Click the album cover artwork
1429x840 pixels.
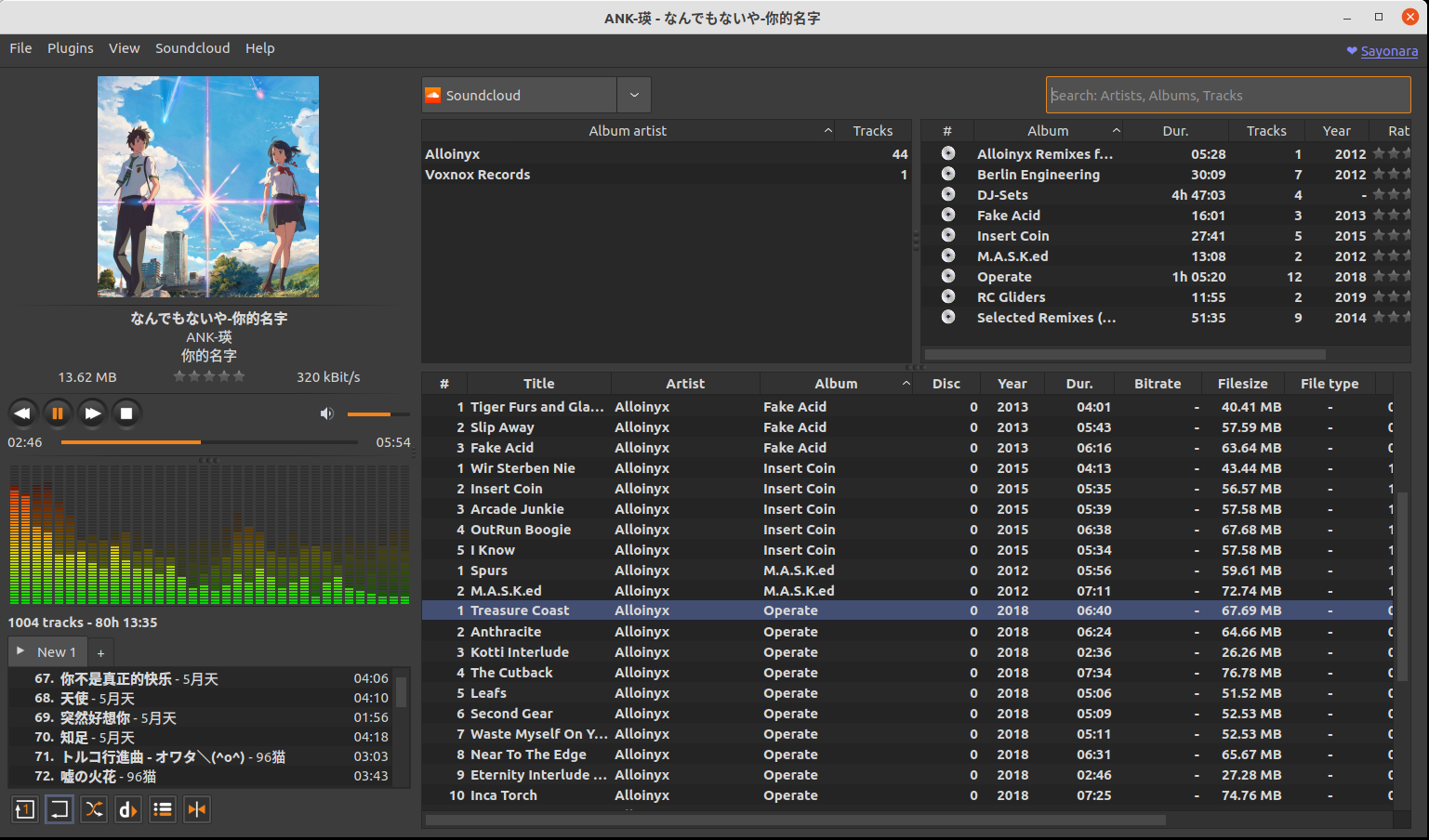pos(208,187)
